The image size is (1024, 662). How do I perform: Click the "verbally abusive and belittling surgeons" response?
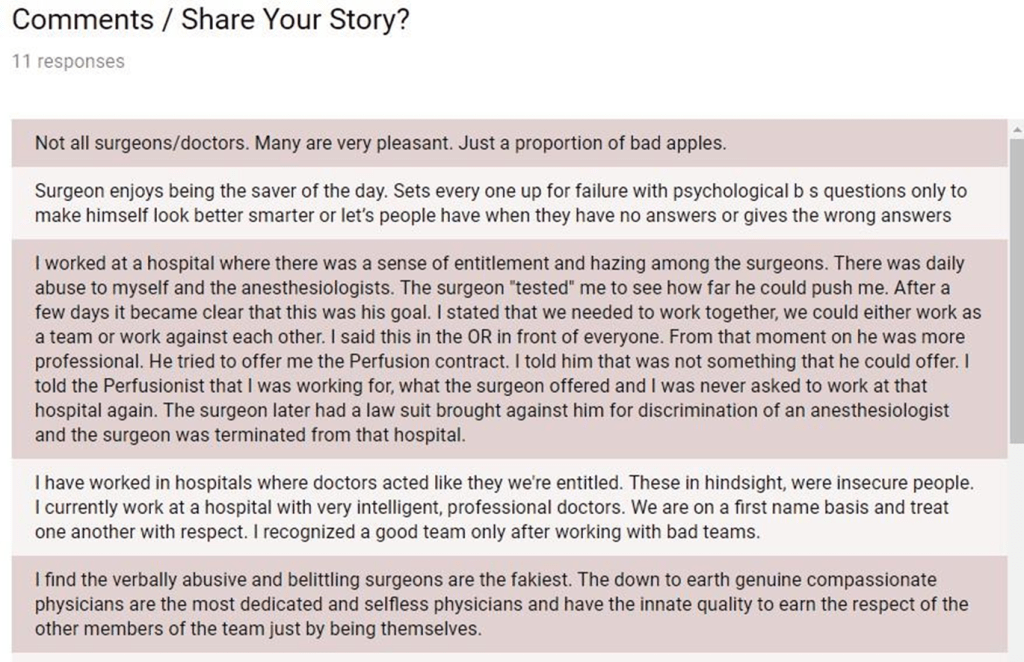pyautogui.click(x=500, y=605)
